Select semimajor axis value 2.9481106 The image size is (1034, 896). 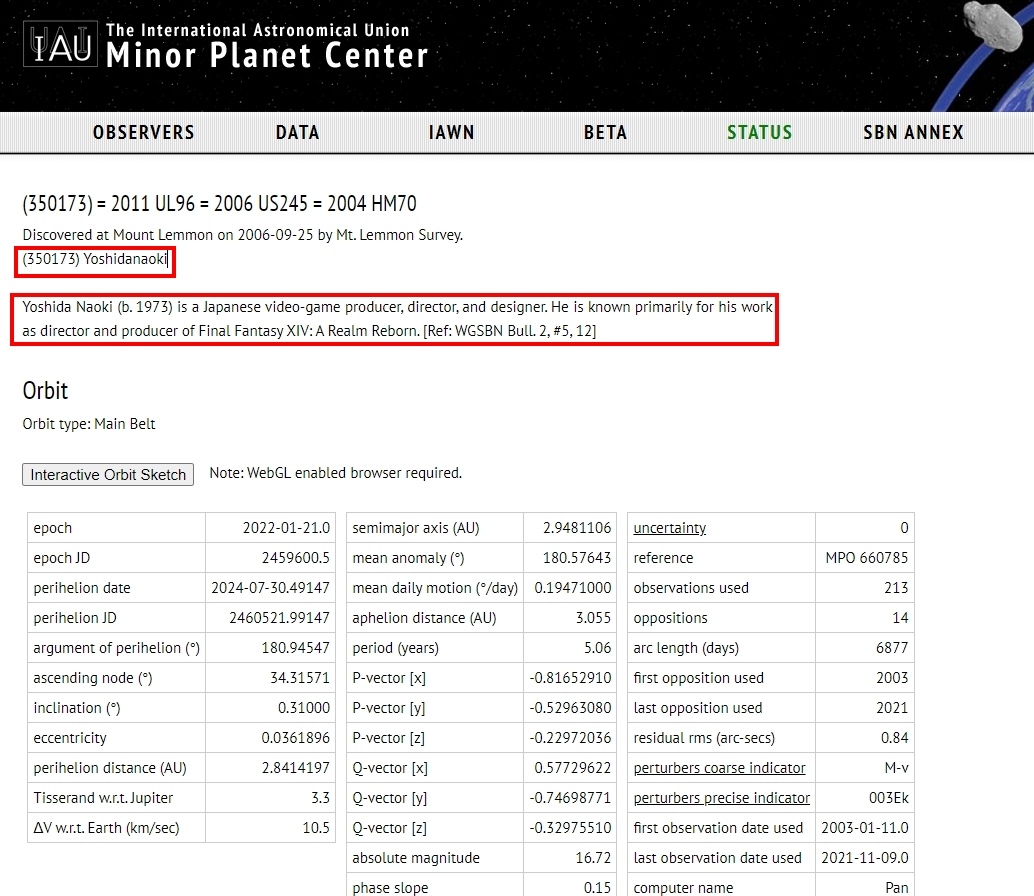point(577,528)
